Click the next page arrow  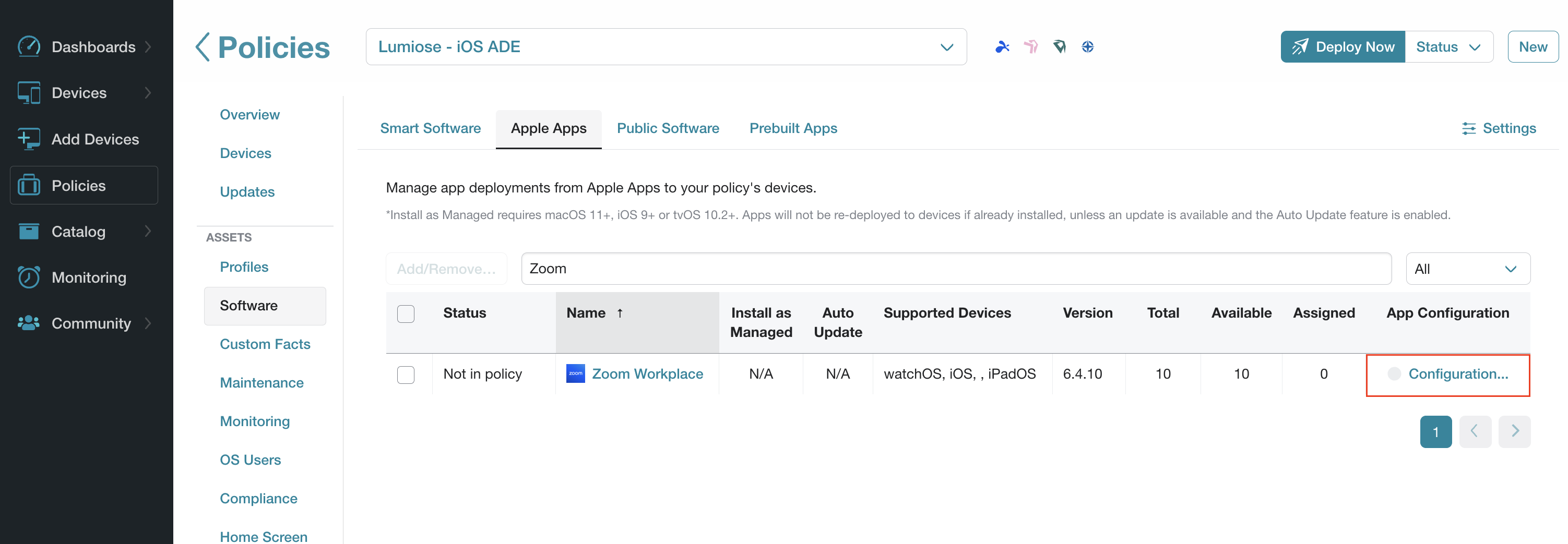point(1514,431)
